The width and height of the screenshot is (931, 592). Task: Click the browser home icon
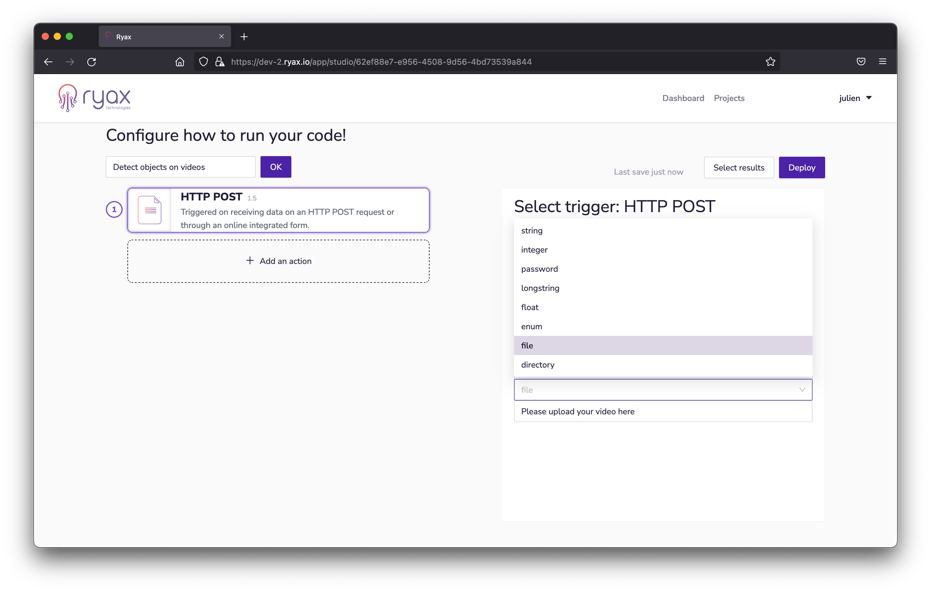coord(180,62)
